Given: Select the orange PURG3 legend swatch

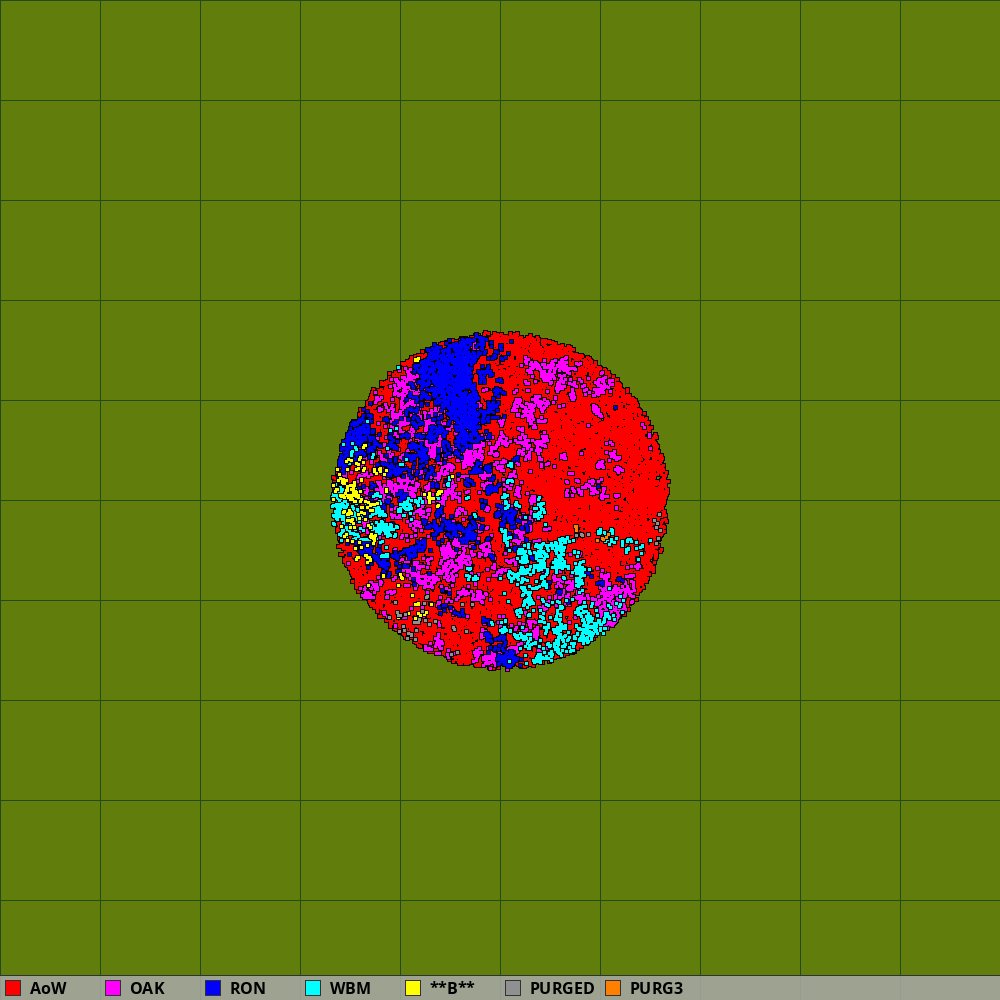Looking at the screenshot, I should pos(613,988).
